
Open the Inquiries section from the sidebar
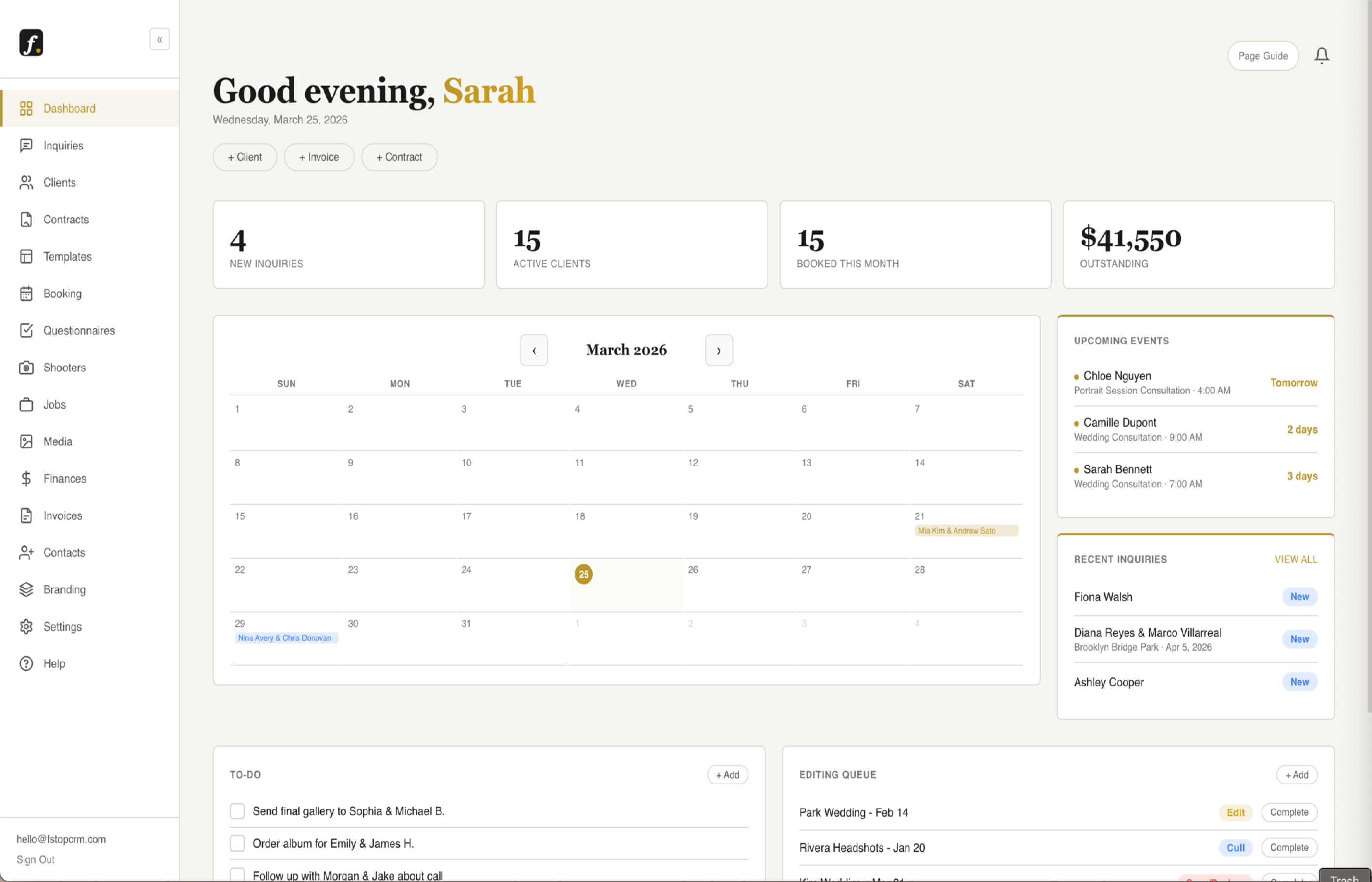click(x=62, y=145)
